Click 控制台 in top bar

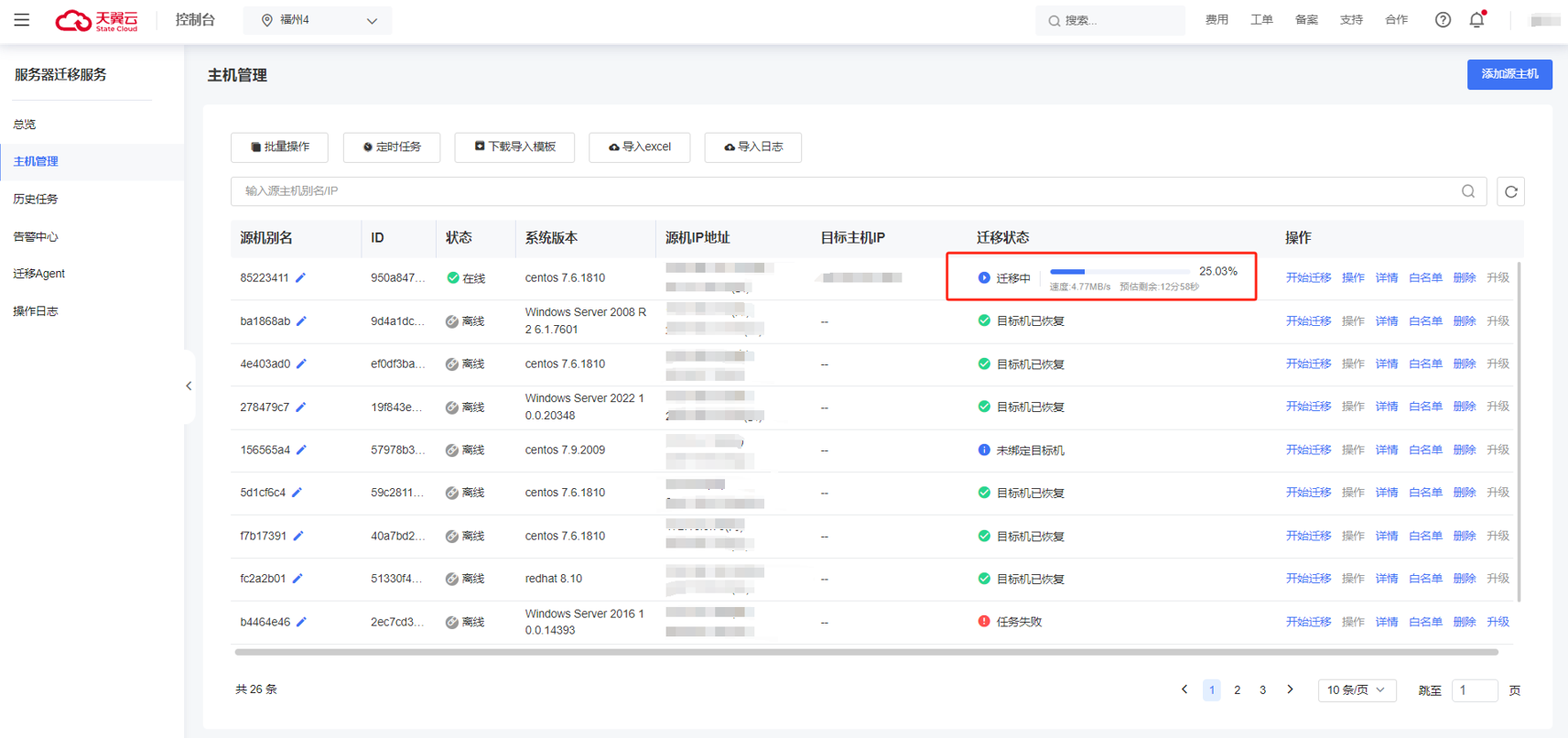click(195, 19)
